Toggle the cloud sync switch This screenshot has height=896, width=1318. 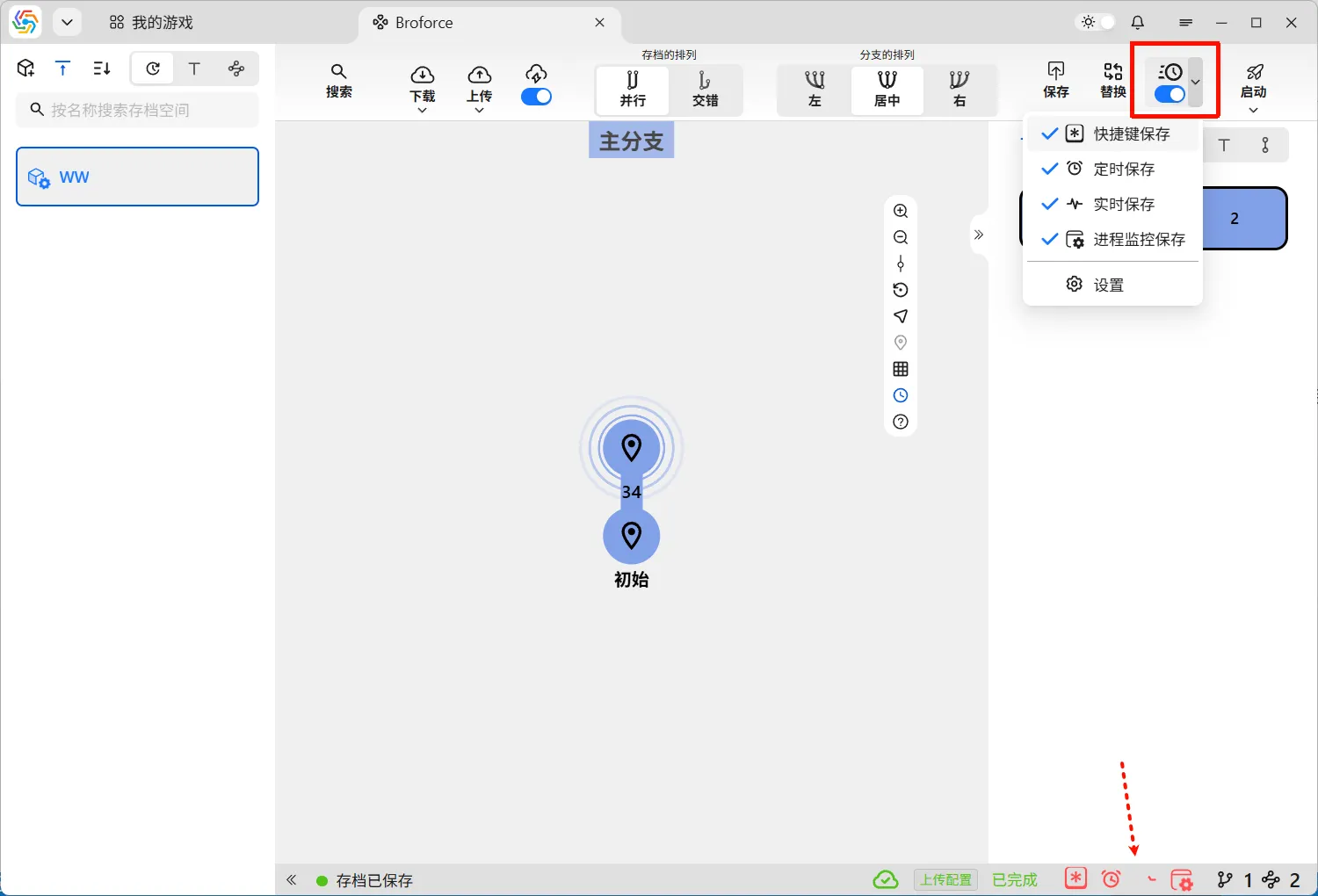click(536, 97)
